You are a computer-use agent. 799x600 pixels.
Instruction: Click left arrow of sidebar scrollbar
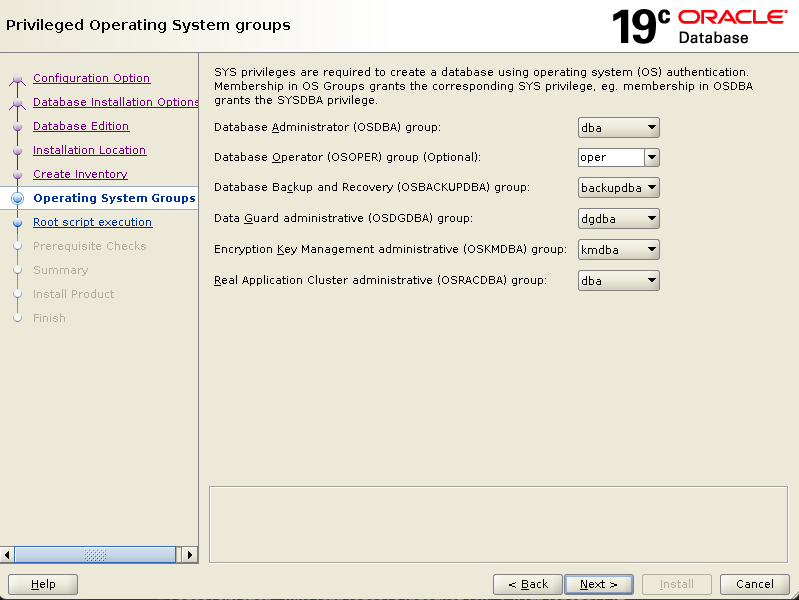tap(7, 555)
